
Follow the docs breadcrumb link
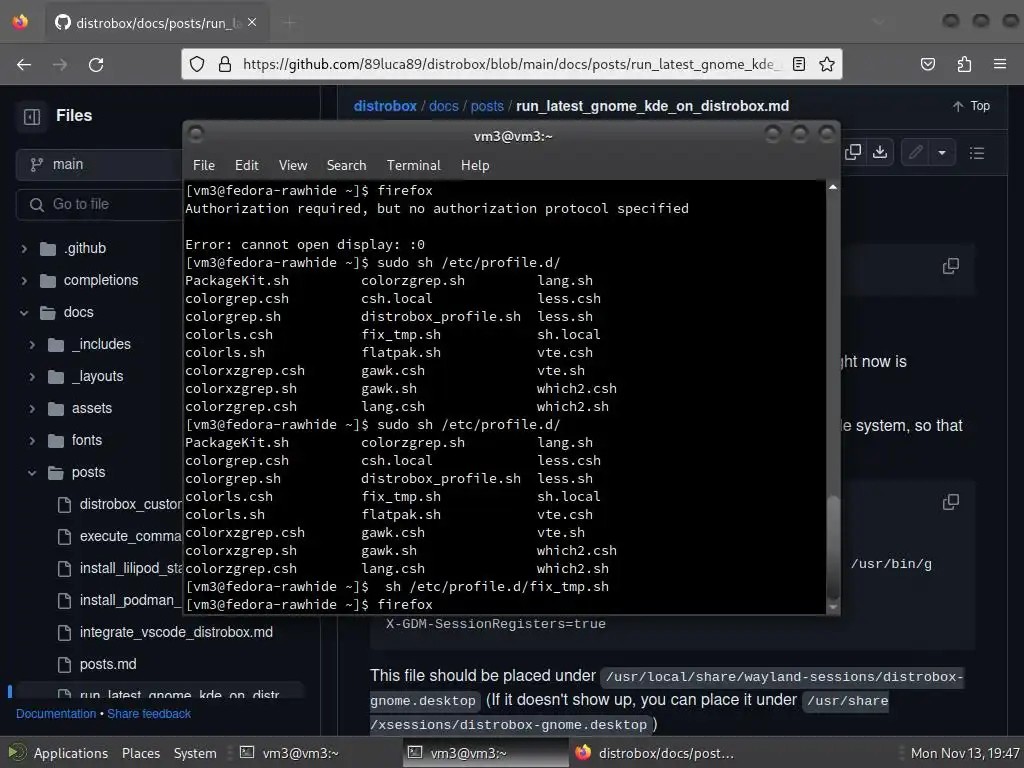[443, 106]
